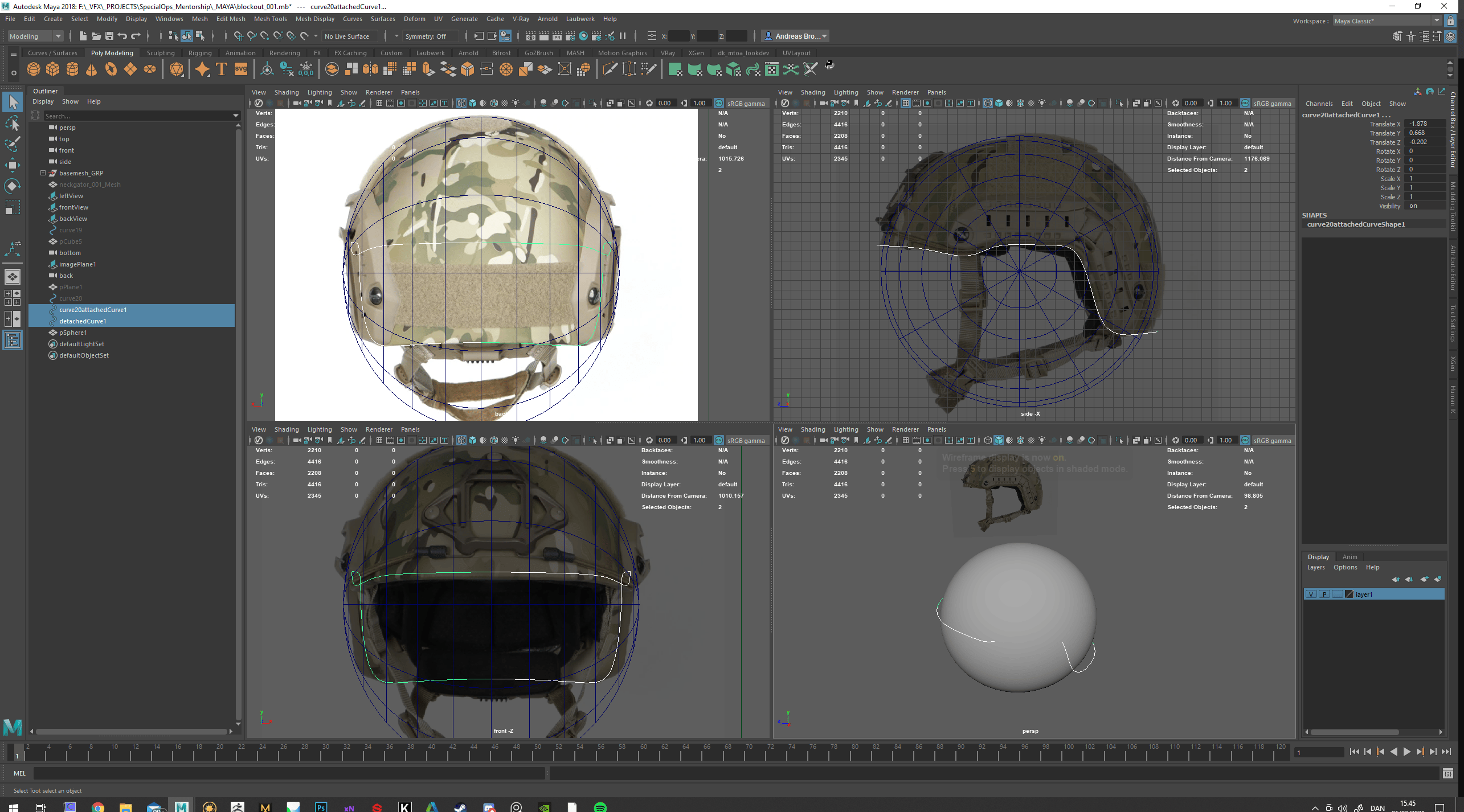Screen dimensions: 1464x812
Task: Open the shelf options gear menu
Action: click(13, 73)
